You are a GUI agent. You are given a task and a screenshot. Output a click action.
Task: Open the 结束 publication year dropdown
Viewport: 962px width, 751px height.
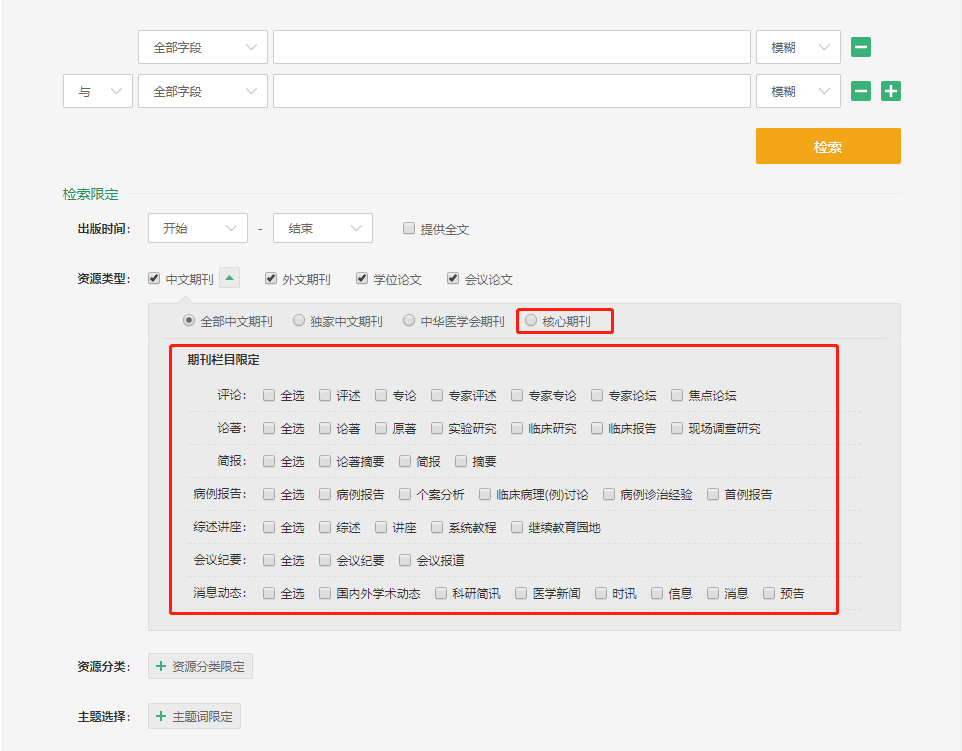[322, 228]
